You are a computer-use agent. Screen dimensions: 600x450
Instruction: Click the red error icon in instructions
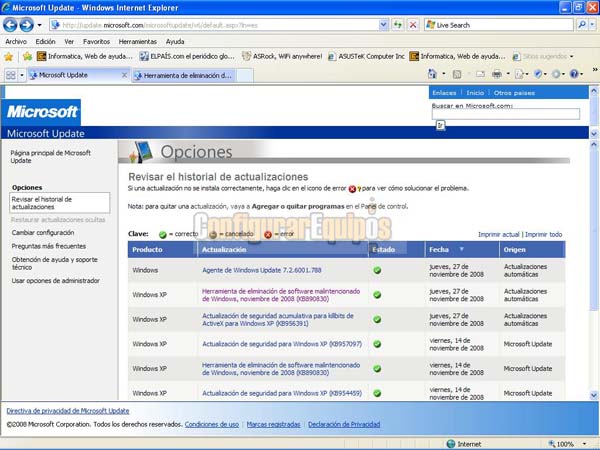(x=352, y=189)
